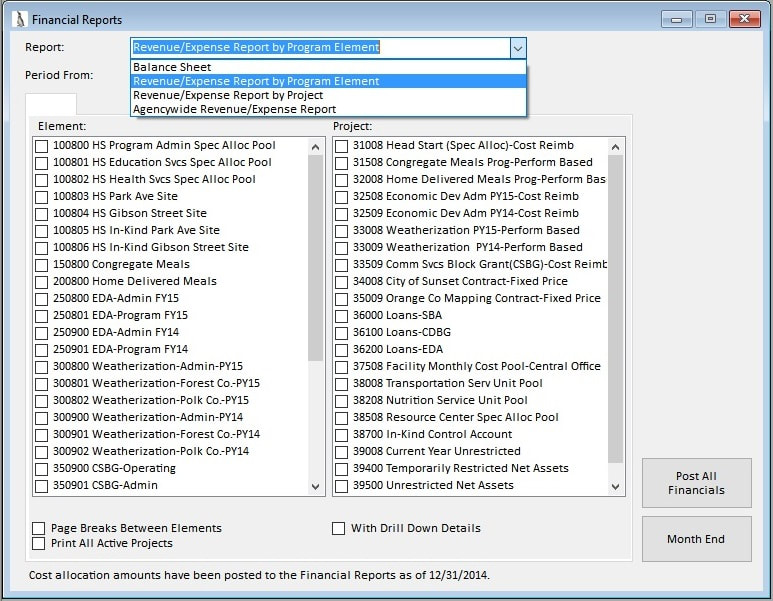773x601 pixels.
Task: Toggle Print All Active Projects
Action: [x=38, y=543]
